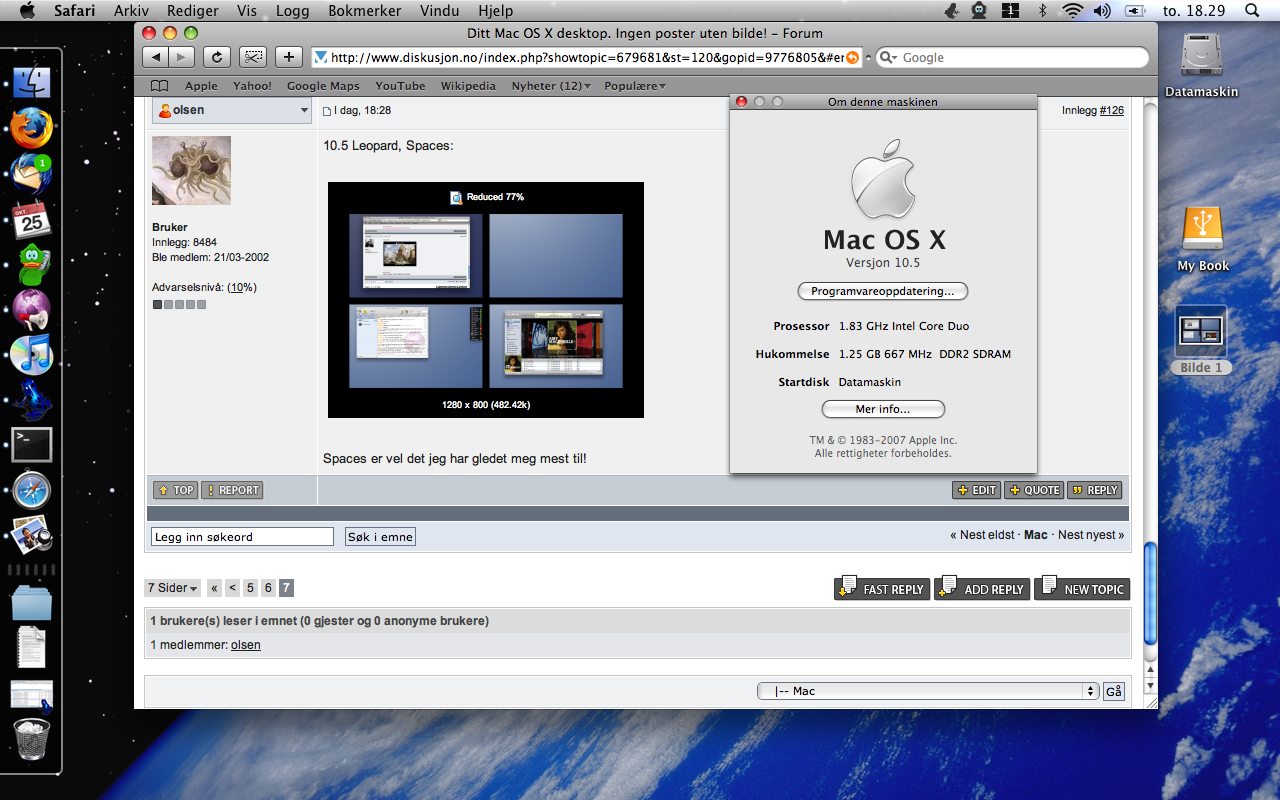The width and height of the screenshot is (1280, 800).
Task: Open the Spaces menu bar icon
Action: [1011, 11]
